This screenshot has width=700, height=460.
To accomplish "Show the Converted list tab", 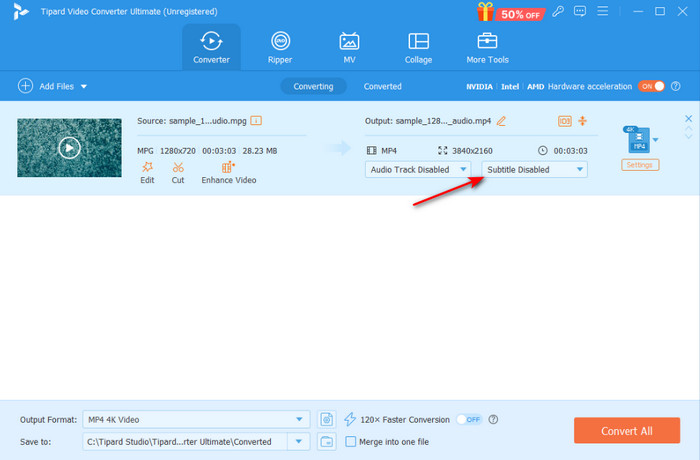I will tap(383, 86).
